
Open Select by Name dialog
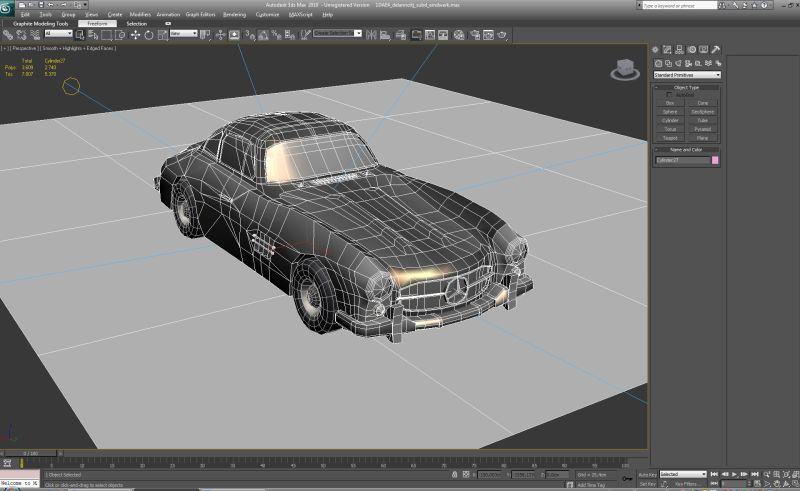point(93,35)
